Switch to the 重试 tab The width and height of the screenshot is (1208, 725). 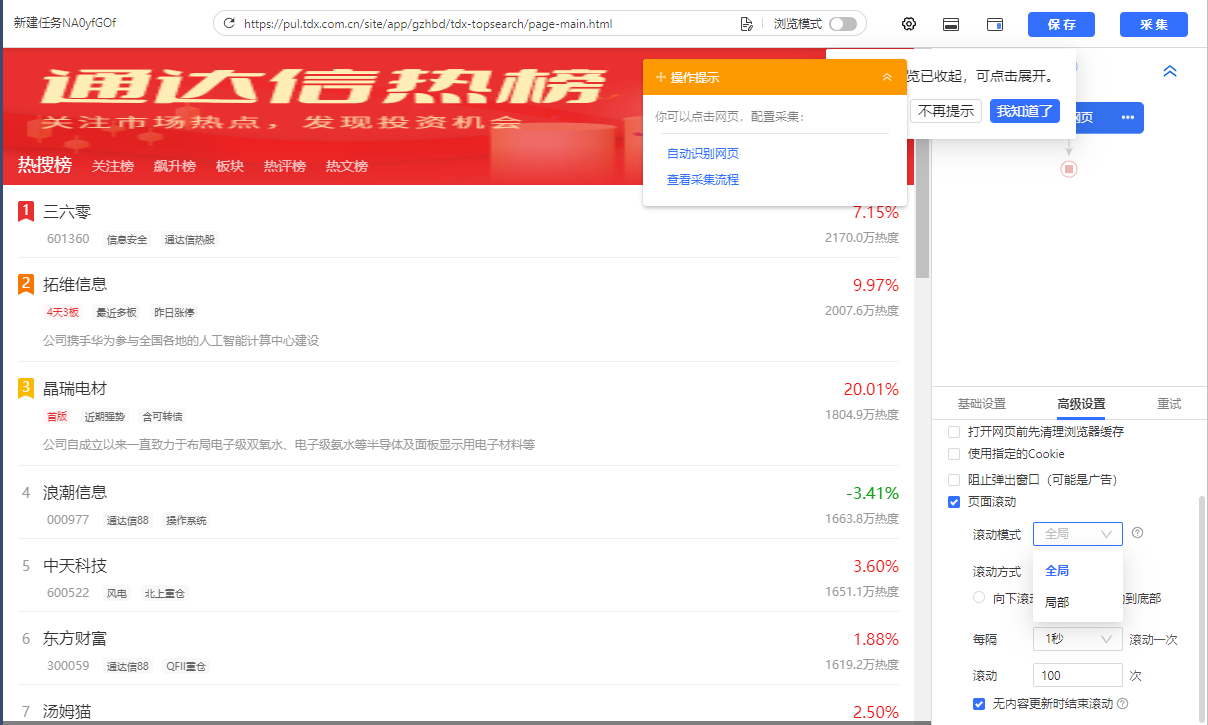(x=1169, y=404)
